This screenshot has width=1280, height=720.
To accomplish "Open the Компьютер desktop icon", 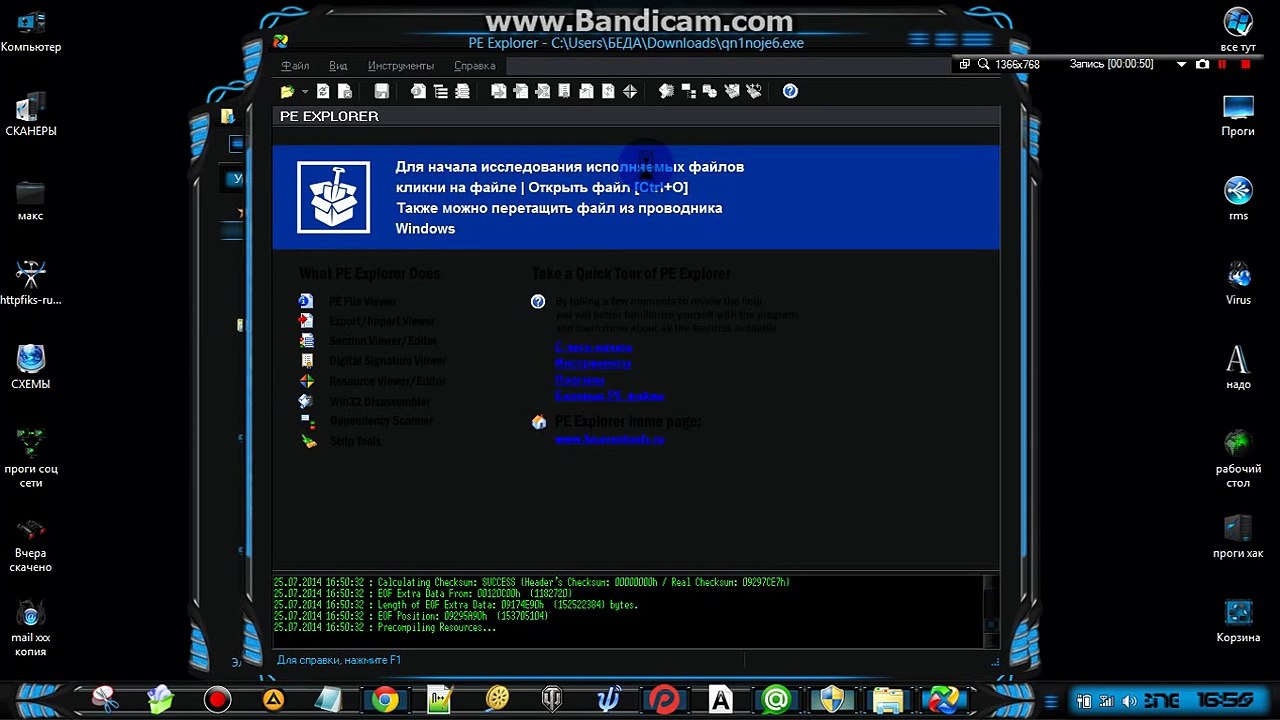I will [31, 31].
